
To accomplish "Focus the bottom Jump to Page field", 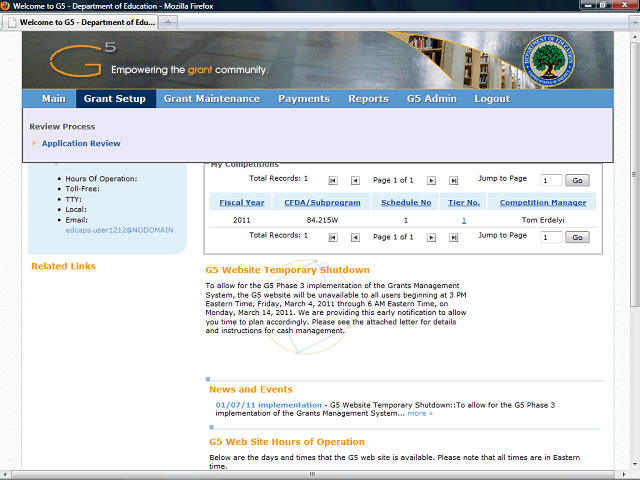I will [x=551, y=238].
